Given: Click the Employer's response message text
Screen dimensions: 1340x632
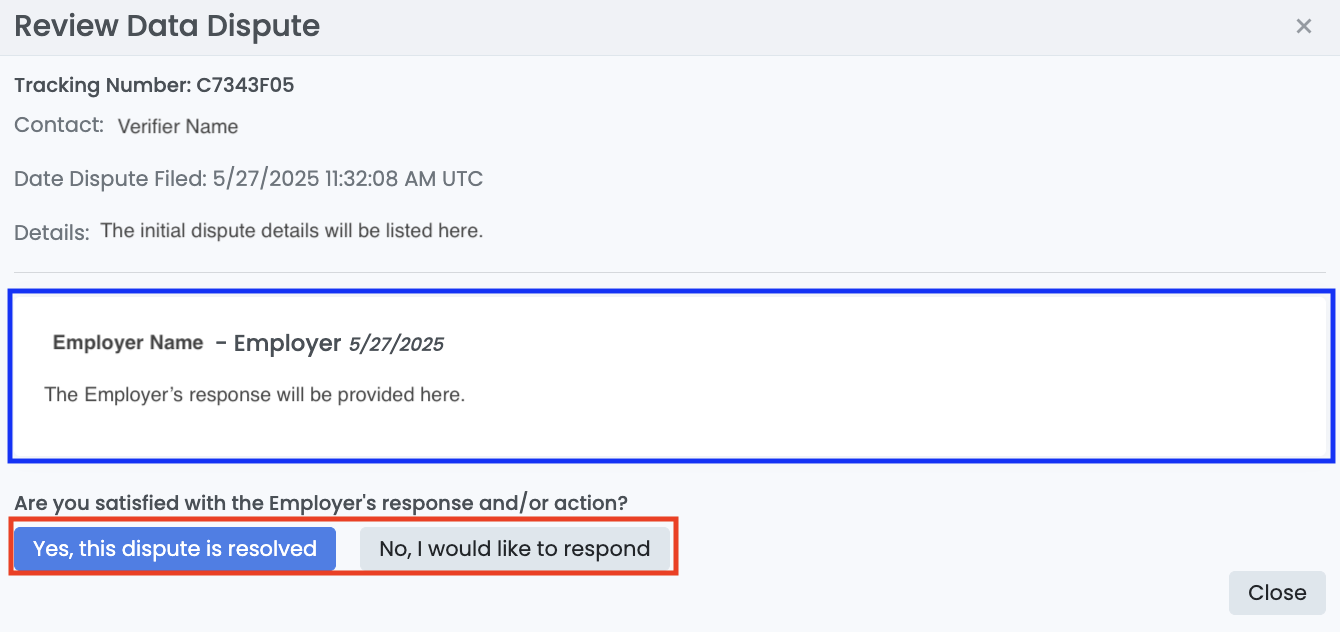Looking at the screenshot, I should pos(255,394).
